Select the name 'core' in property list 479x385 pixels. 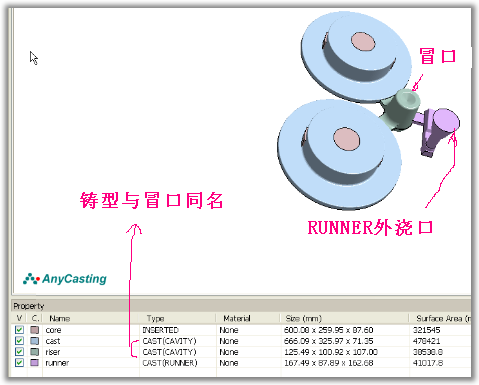53,330
